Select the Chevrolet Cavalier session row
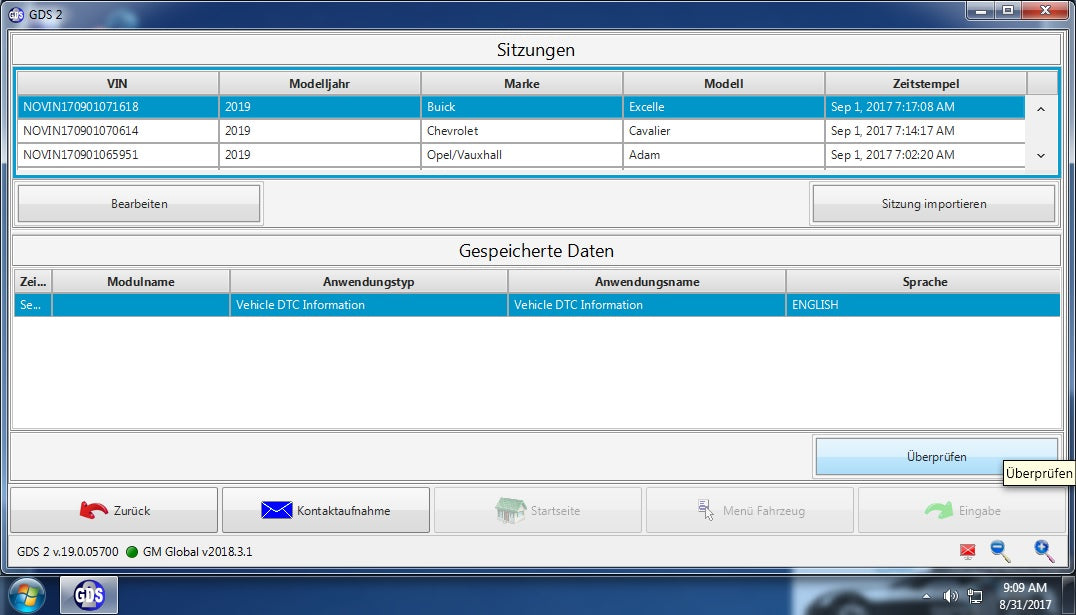 [x=400, y=130]
